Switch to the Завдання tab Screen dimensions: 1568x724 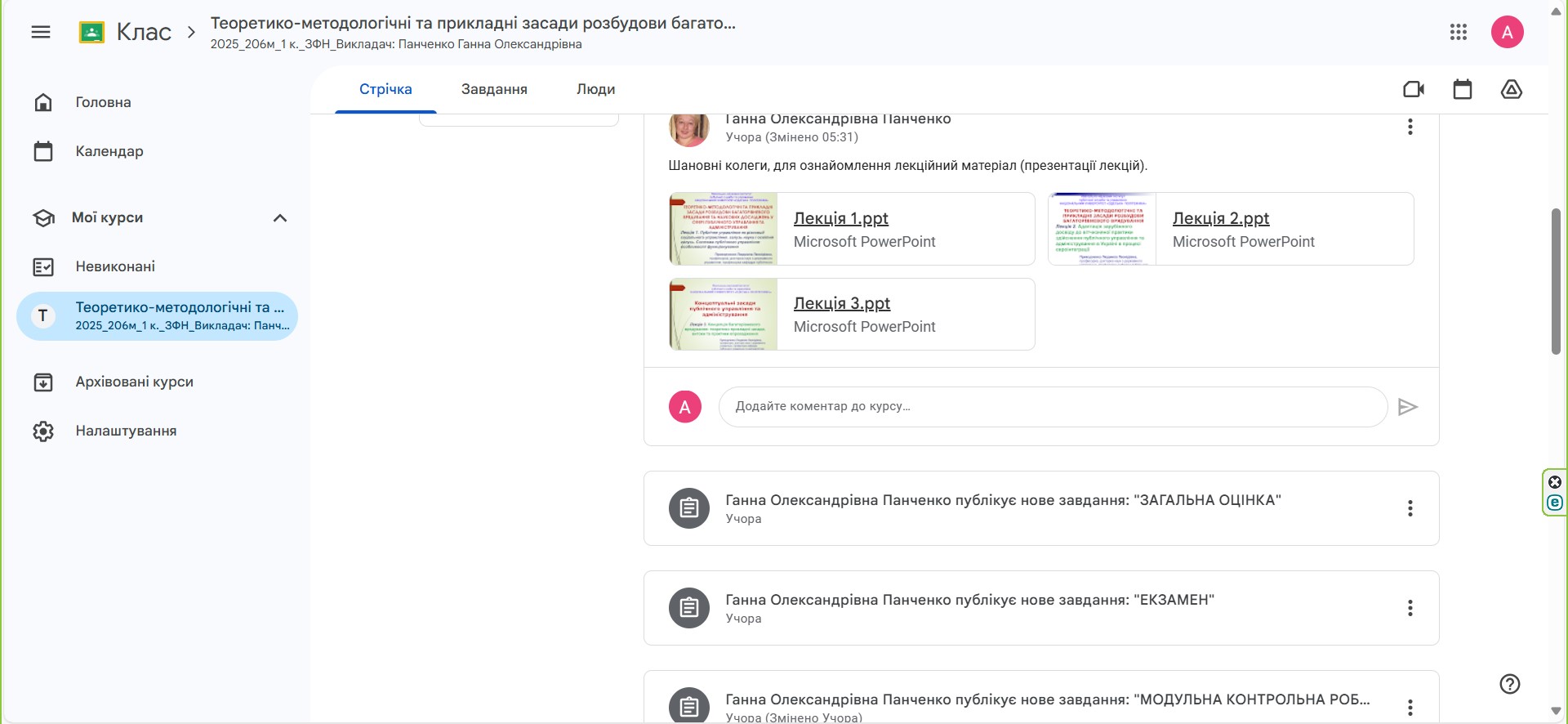494,89
